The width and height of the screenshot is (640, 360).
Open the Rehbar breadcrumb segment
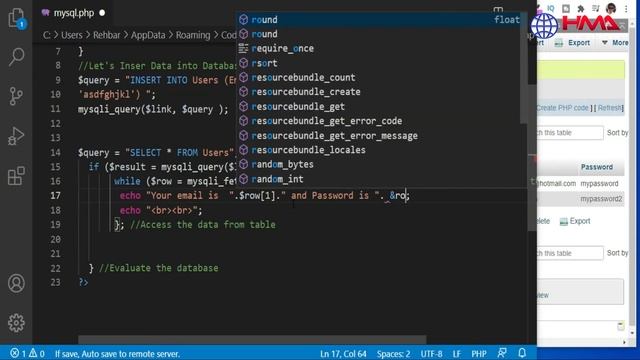pos(107,35)
